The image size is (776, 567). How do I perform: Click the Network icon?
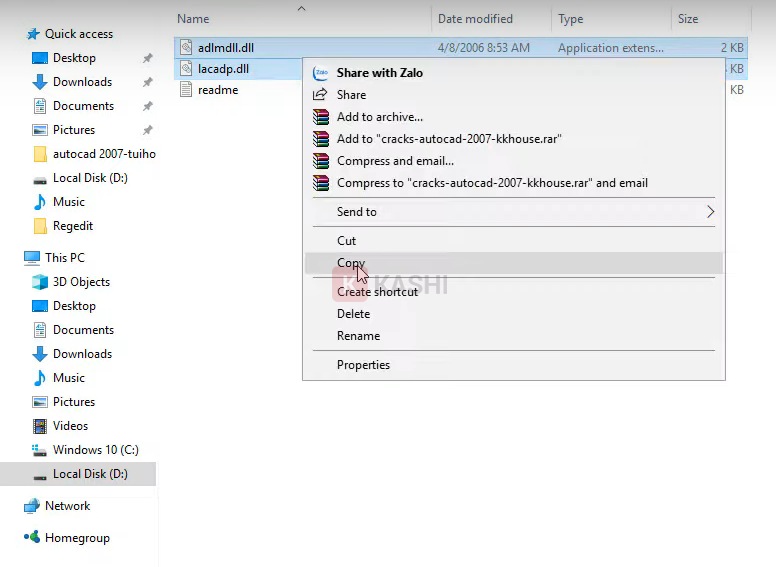click(32, 506)
